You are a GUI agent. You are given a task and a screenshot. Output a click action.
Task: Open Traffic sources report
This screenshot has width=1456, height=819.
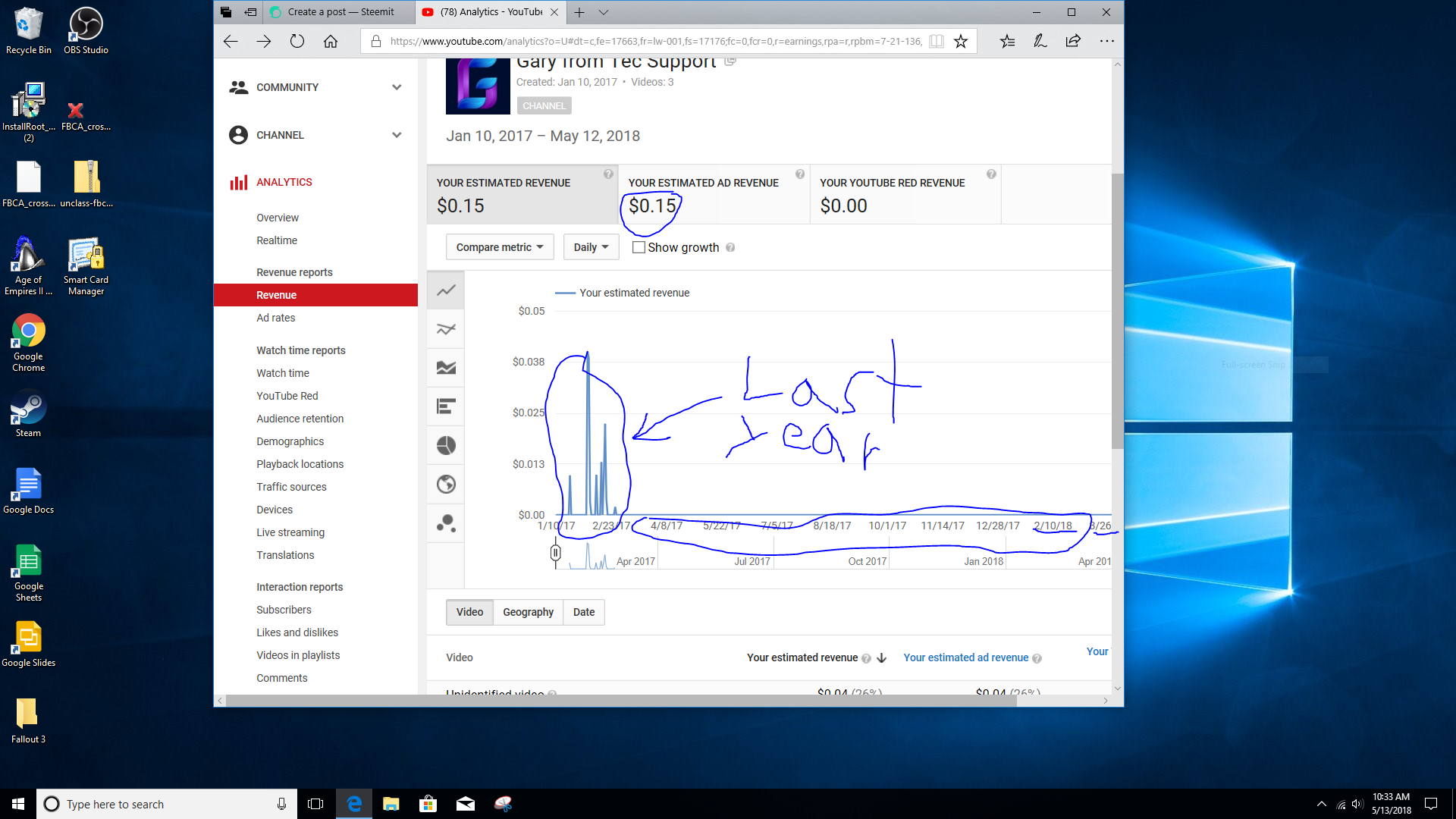(291, 487)
